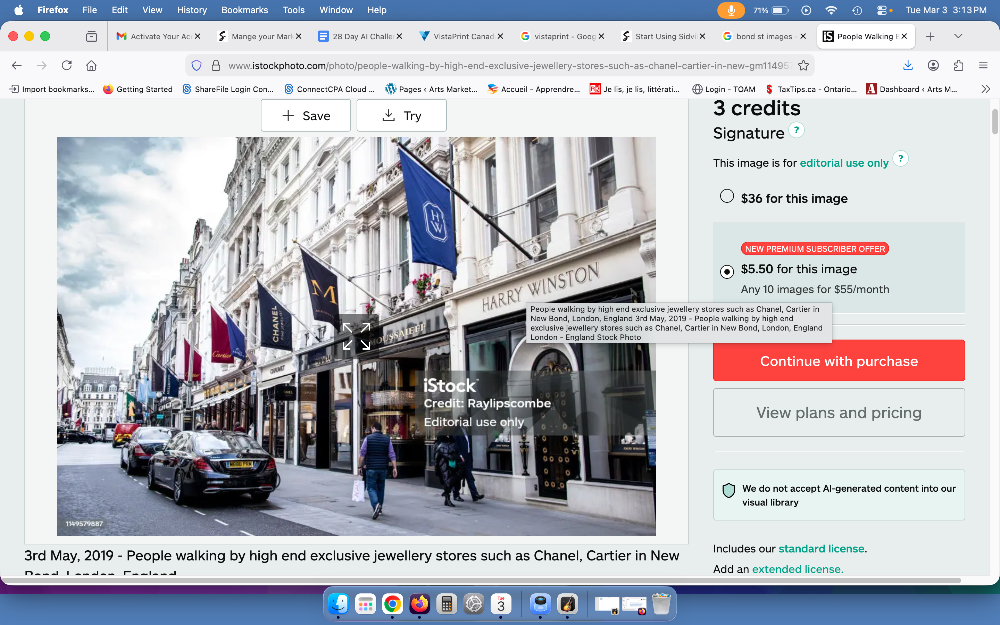Viewport: 1000px width, 625px height.
Task: Select the $36 for this image option
Action: [727, 197]
